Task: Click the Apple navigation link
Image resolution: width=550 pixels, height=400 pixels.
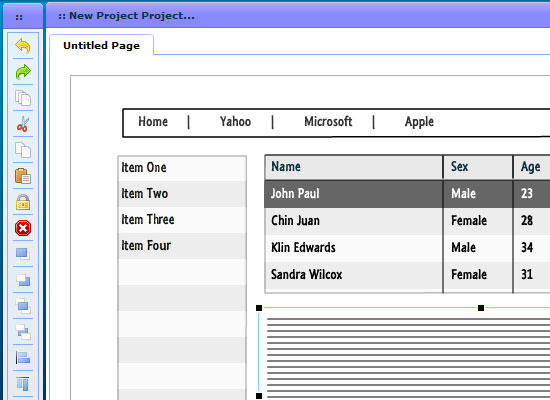Action: (419, 122)
